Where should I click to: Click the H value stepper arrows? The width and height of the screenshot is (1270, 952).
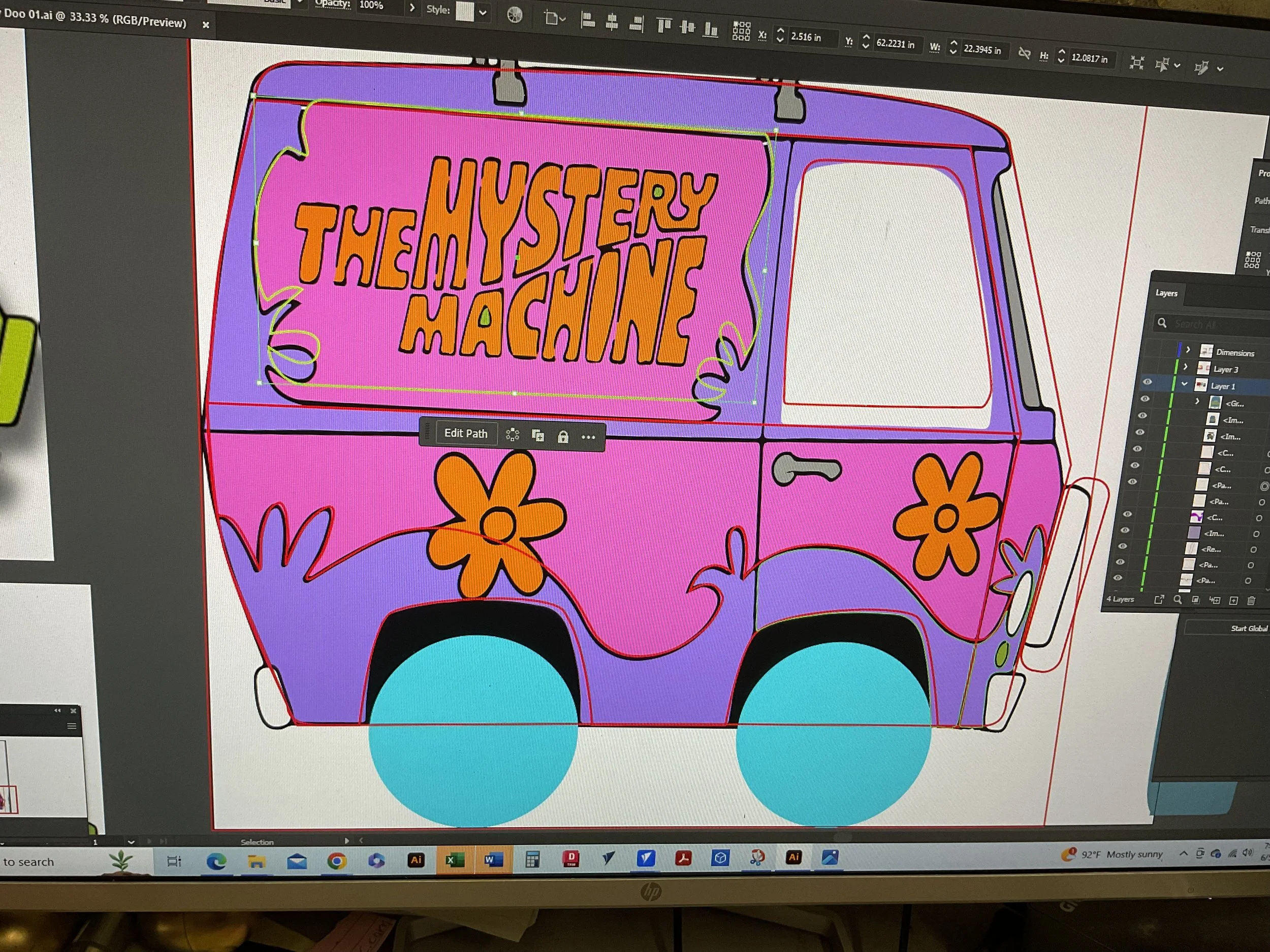pyautogui.click(x=1061, y=56)
